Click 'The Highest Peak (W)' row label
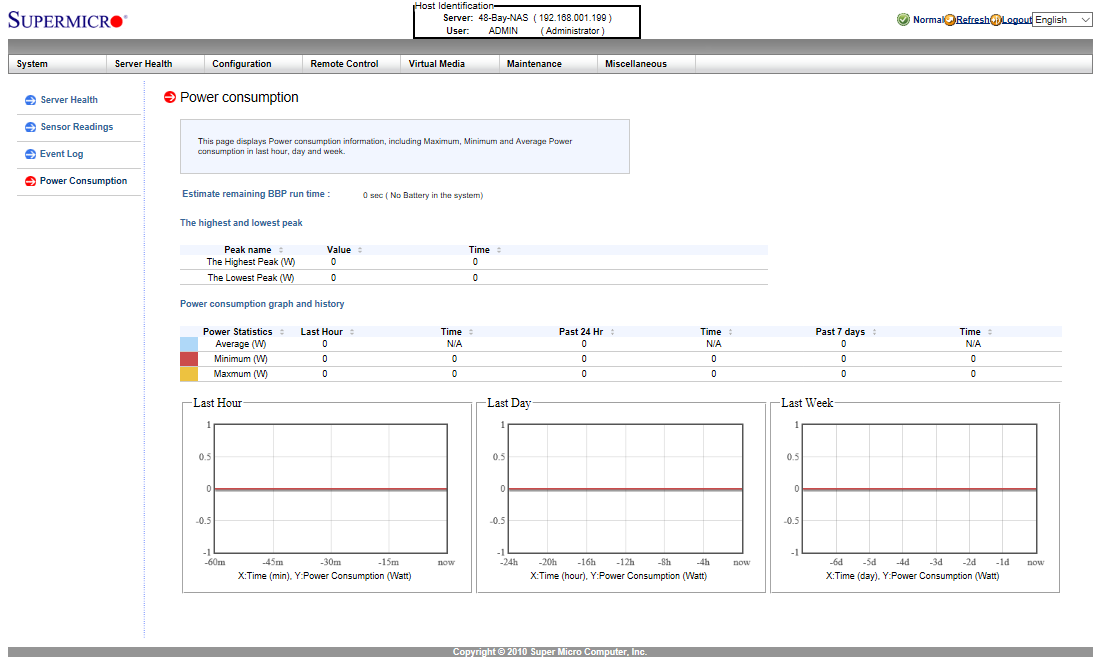 [251, 262]
